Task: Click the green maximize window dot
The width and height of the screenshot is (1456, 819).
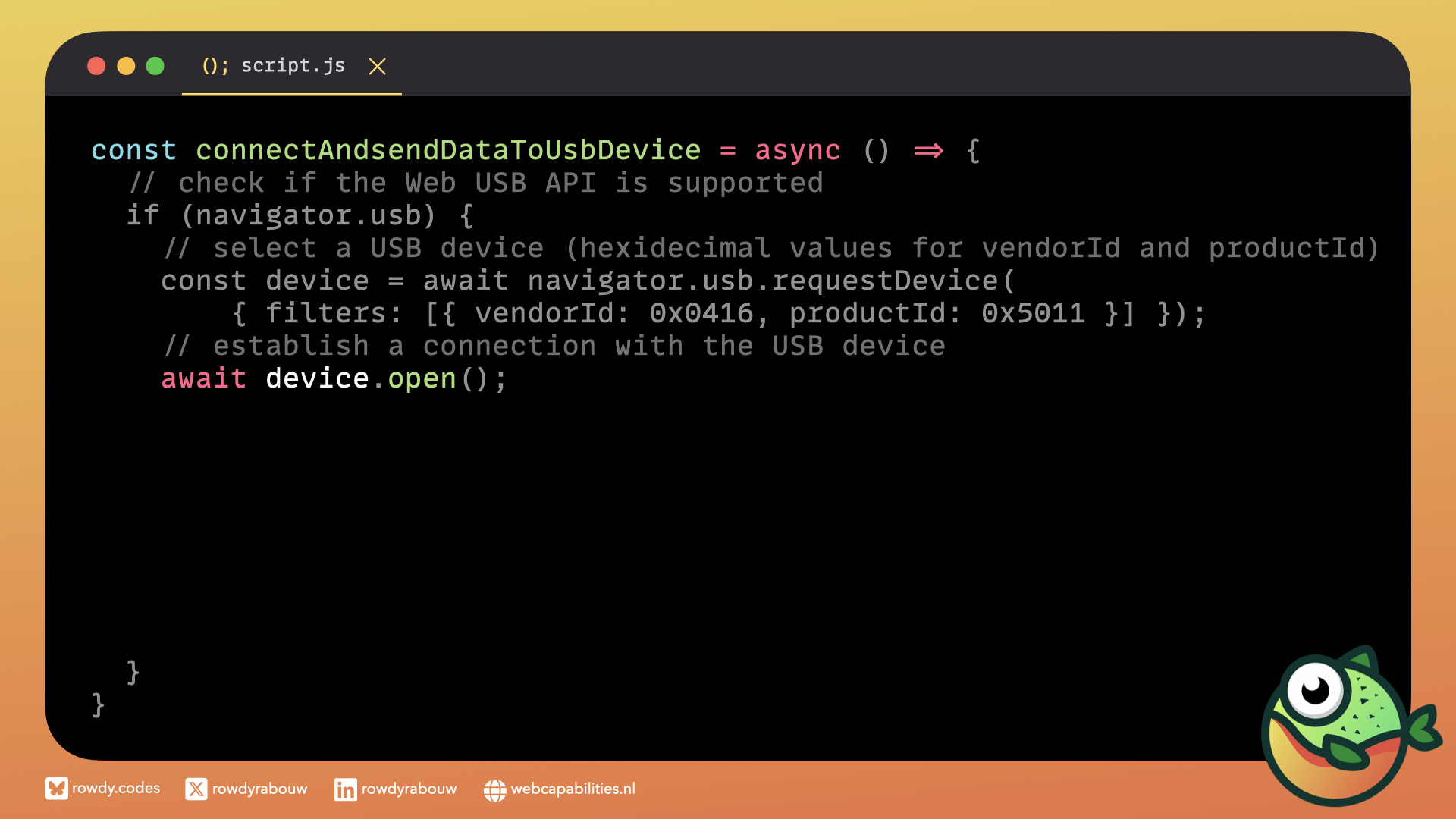Action: 155,67
